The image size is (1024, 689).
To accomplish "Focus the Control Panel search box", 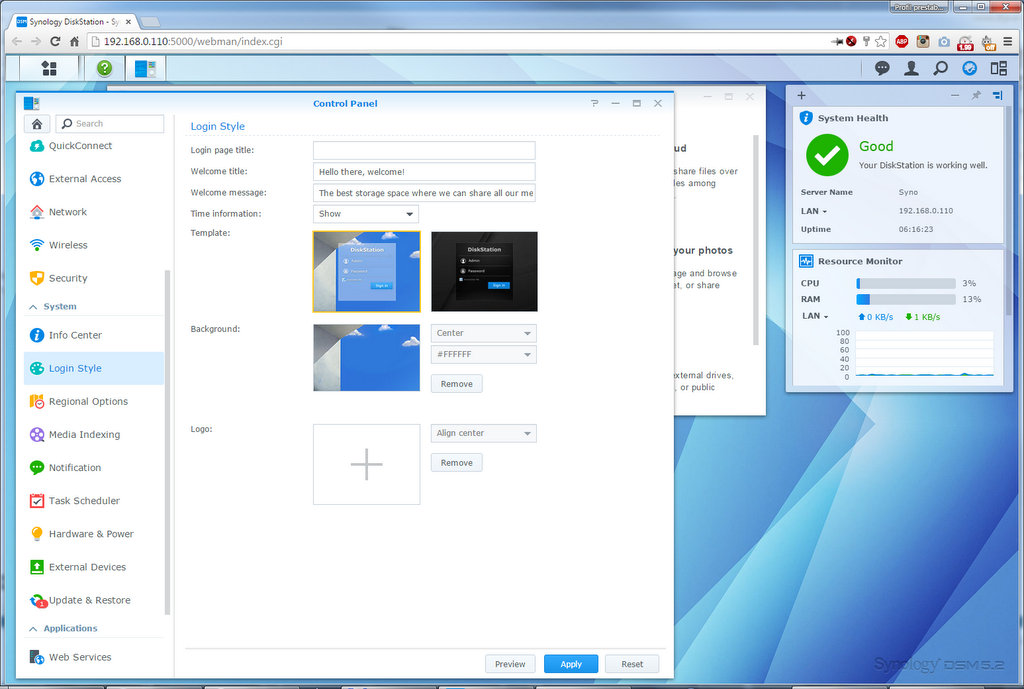I will point(110,123).
